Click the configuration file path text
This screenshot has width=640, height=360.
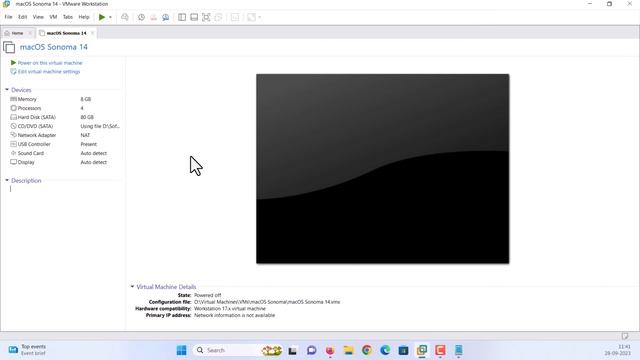(x=267, y=302)
